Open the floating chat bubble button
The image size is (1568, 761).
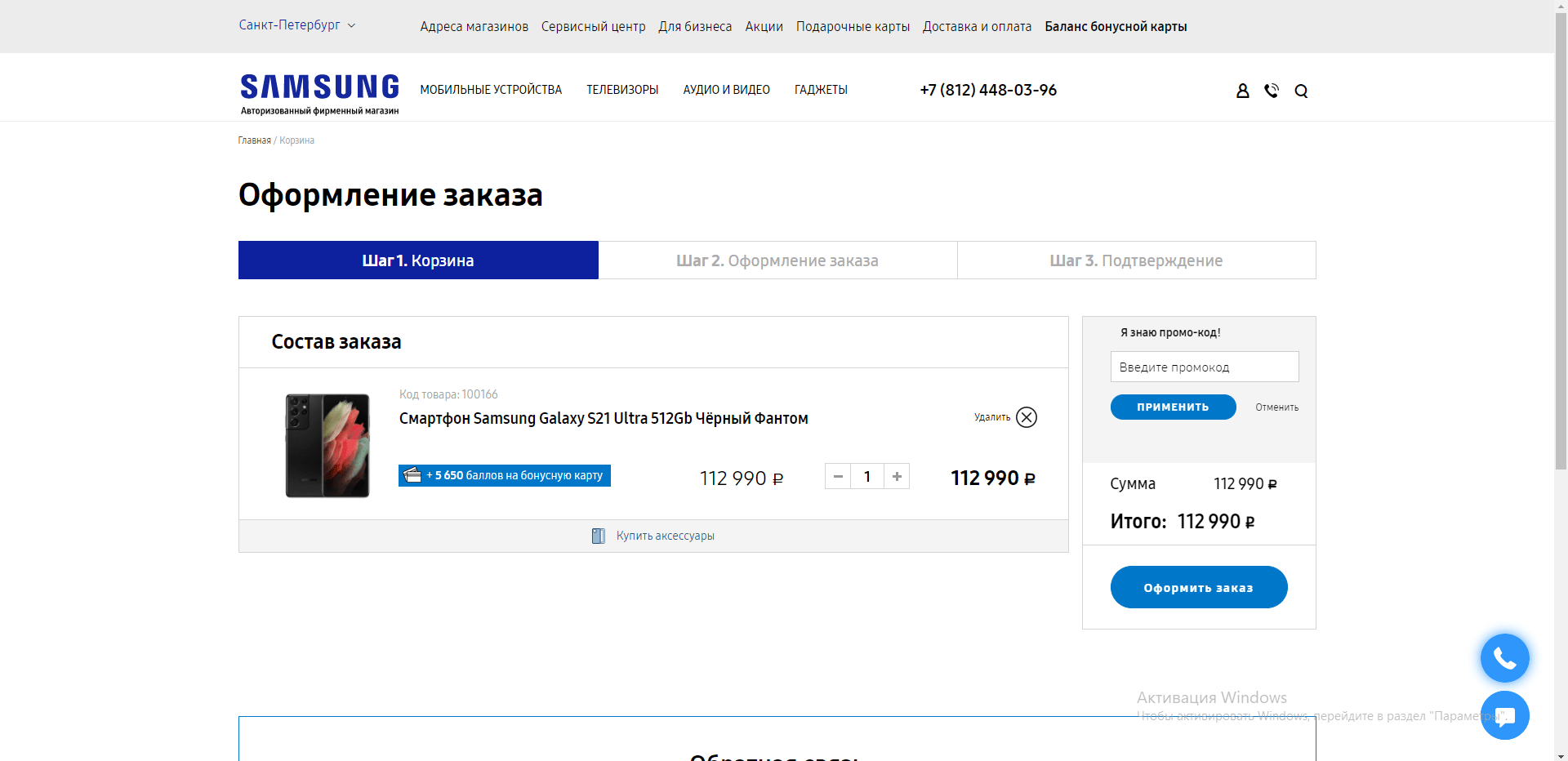pos(1504,715)
